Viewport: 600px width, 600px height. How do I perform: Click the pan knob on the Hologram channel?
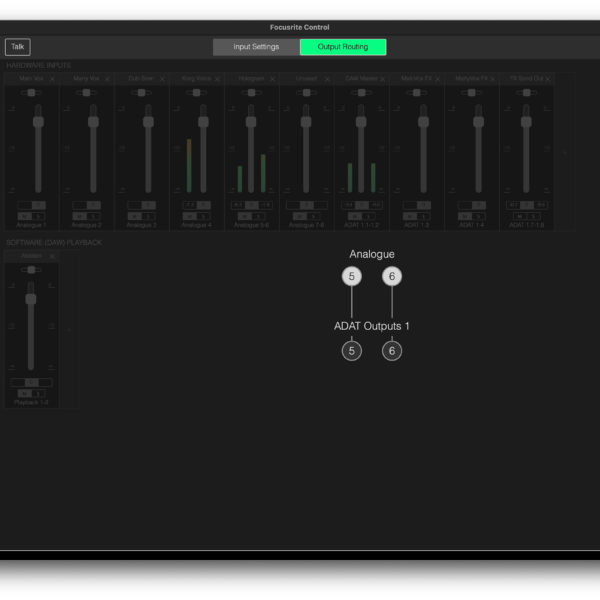tap(251, 93)
